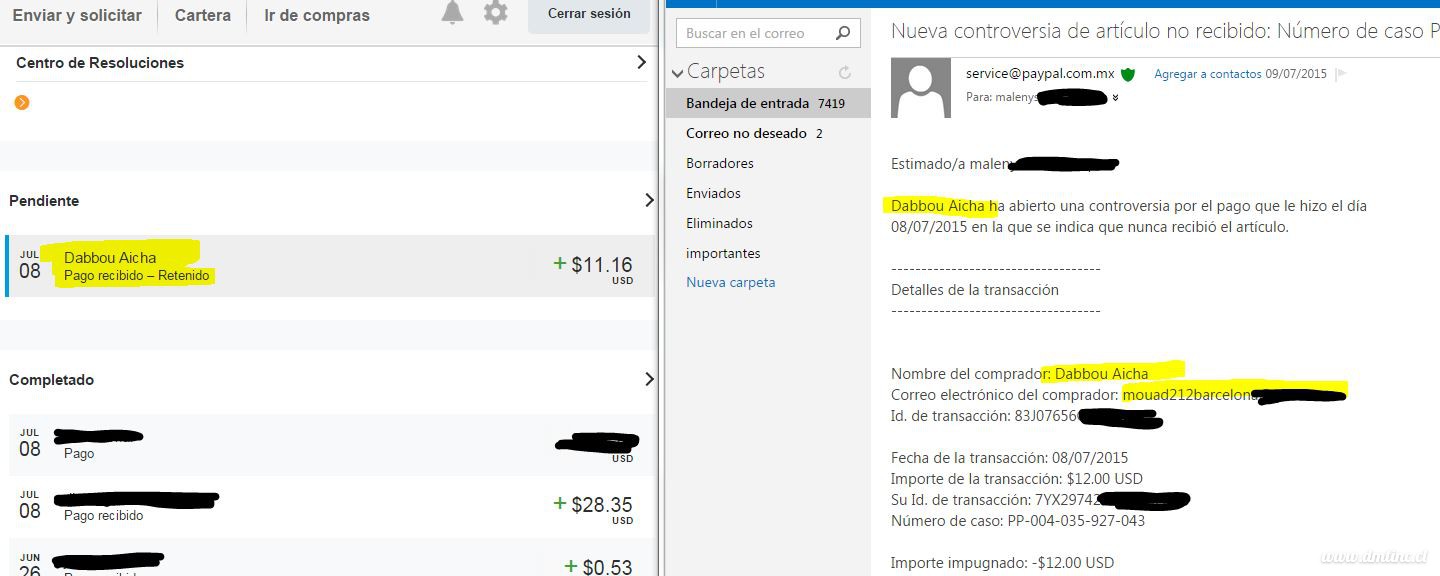Expand the Pendiente section arrow
This screenshot has height=576, width=1440.
coord(648,200)
